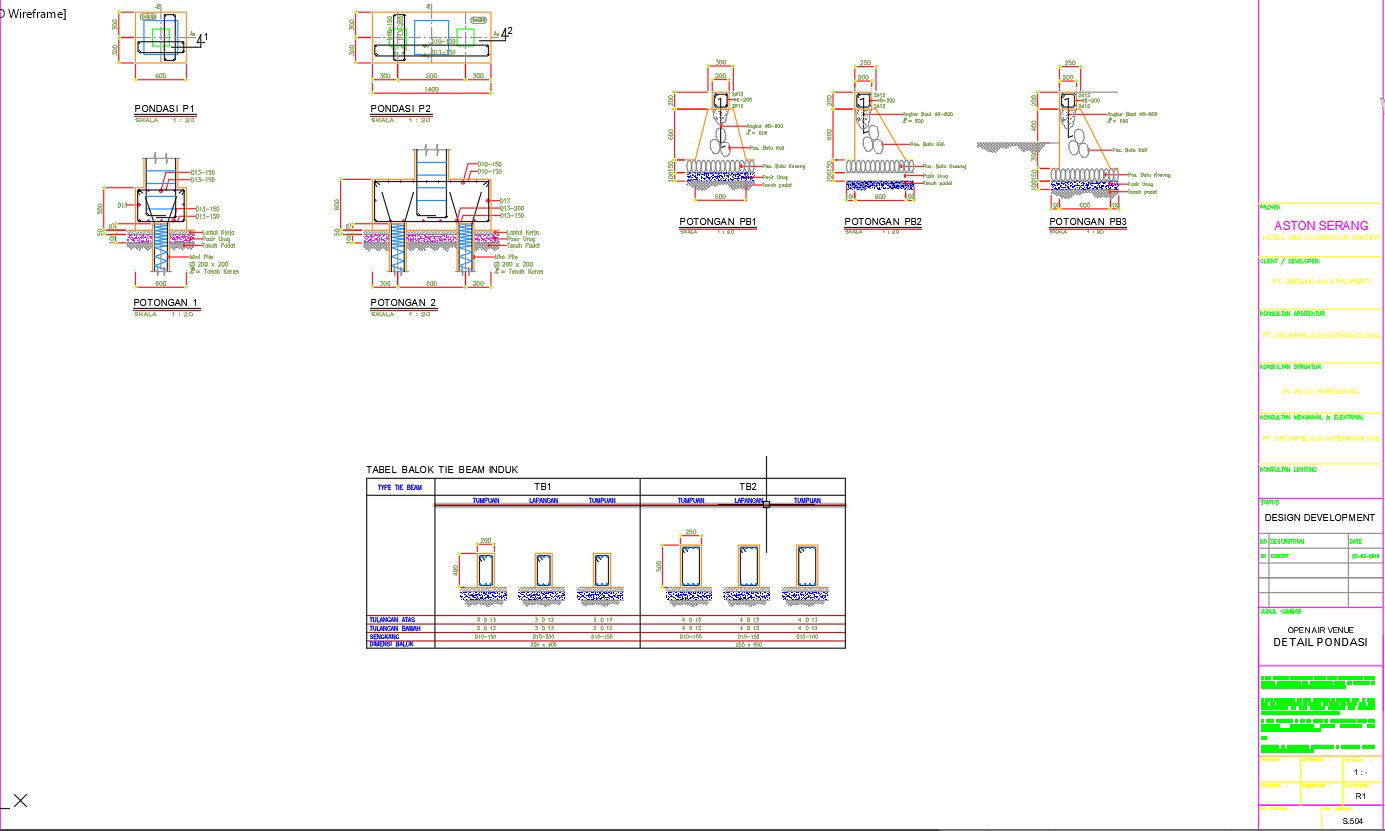The image size is (1385, 831).
Task: Select the POTONGAN PB2 label
Action: [x=883, y=222]
